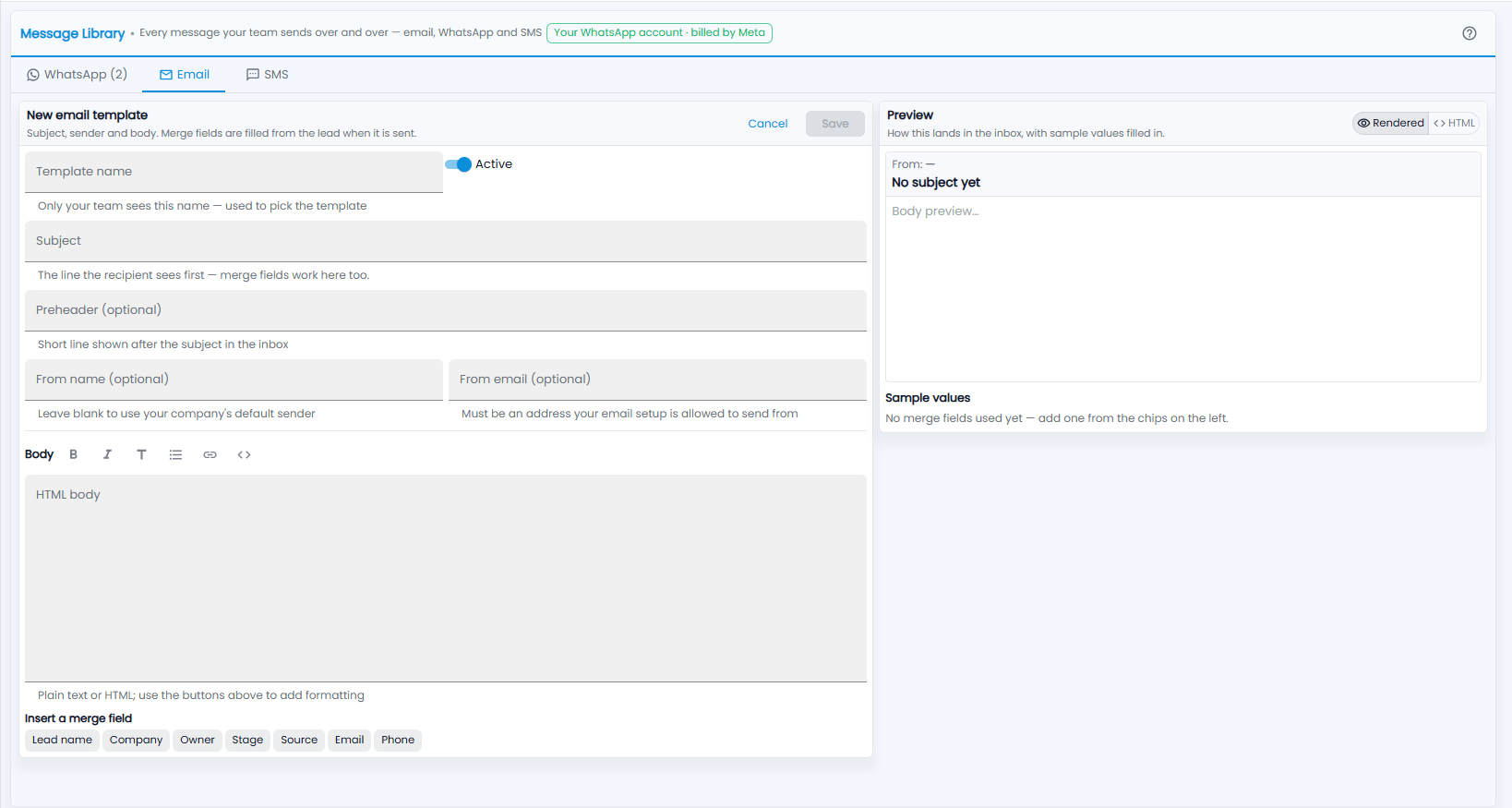Insert the Owner merge field
This screenshot has height=808, width=1512.
(198, 740)
